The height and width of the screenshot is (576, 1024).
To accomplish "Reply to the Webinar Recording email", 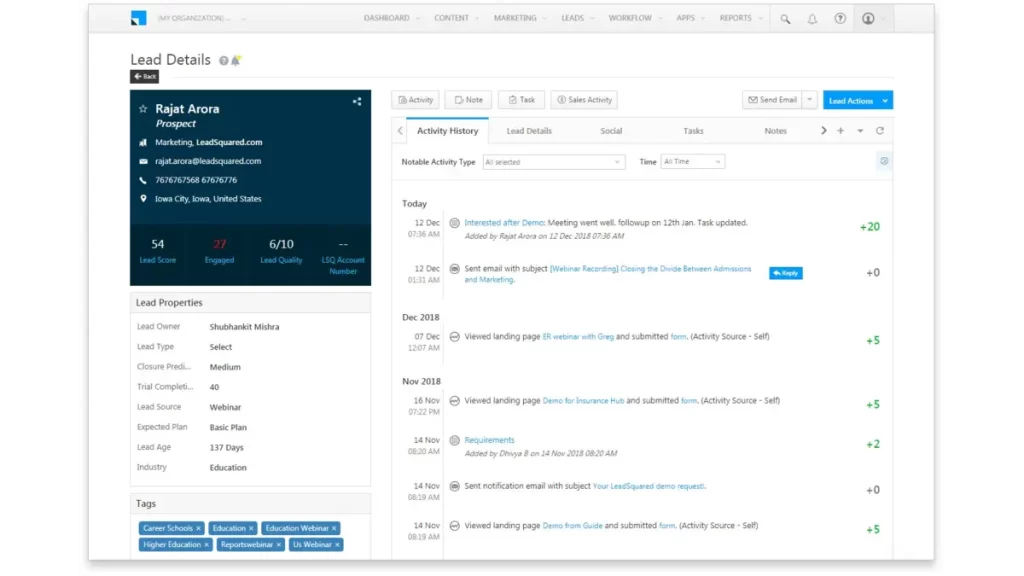I will tap(785, 271).
